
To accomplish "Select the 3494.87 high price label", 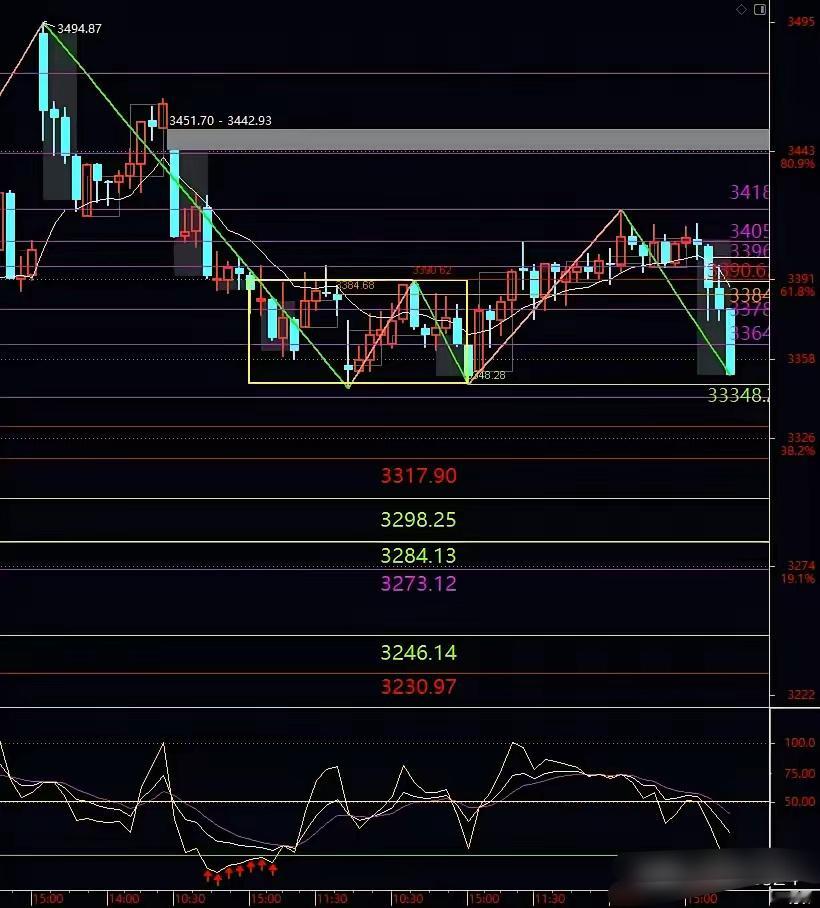I will pyautogui.click(x=79, y=28).
